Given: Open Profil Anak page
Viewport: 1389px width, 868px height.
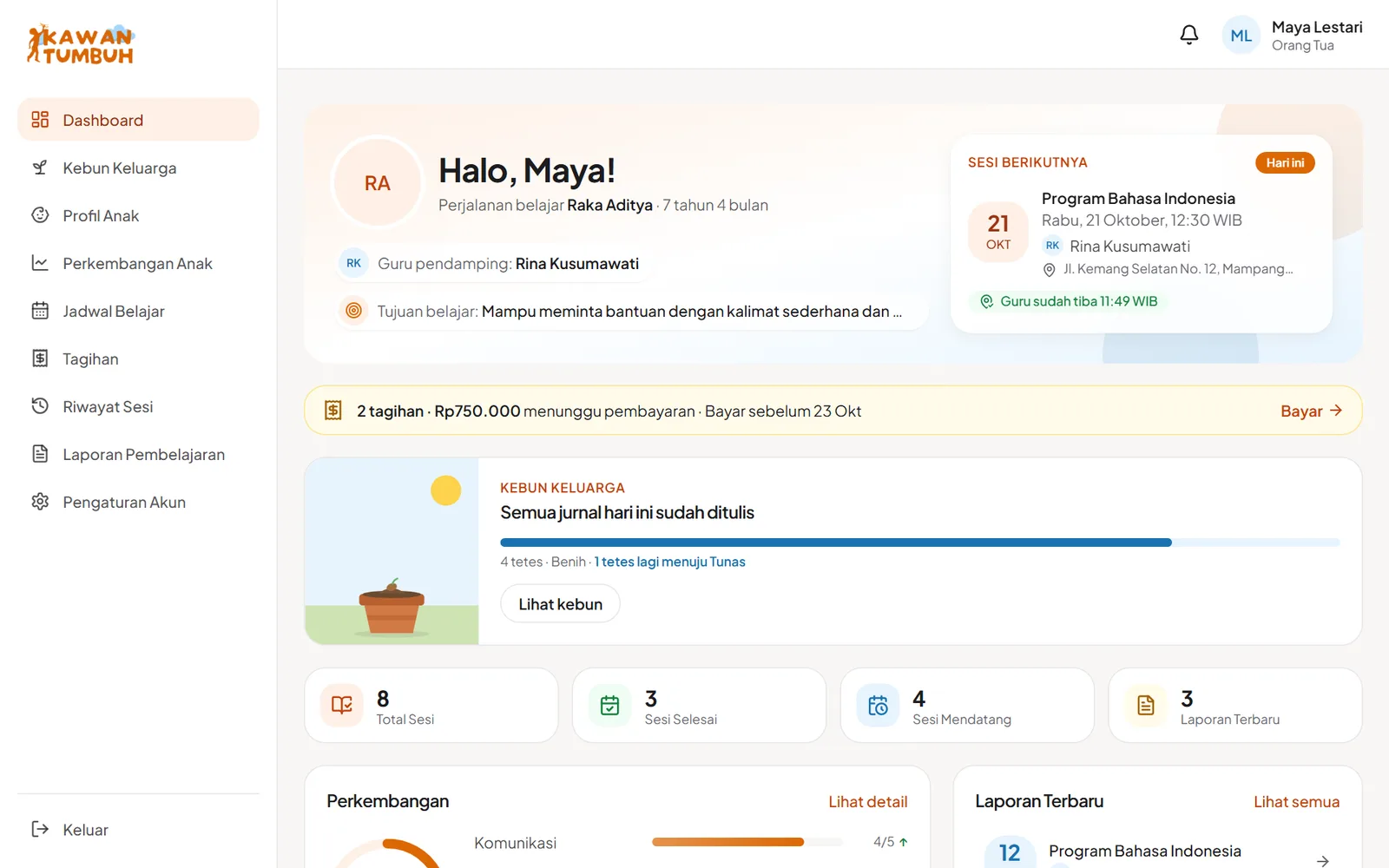Looking at the screenshot, I should tap(138, 215).
